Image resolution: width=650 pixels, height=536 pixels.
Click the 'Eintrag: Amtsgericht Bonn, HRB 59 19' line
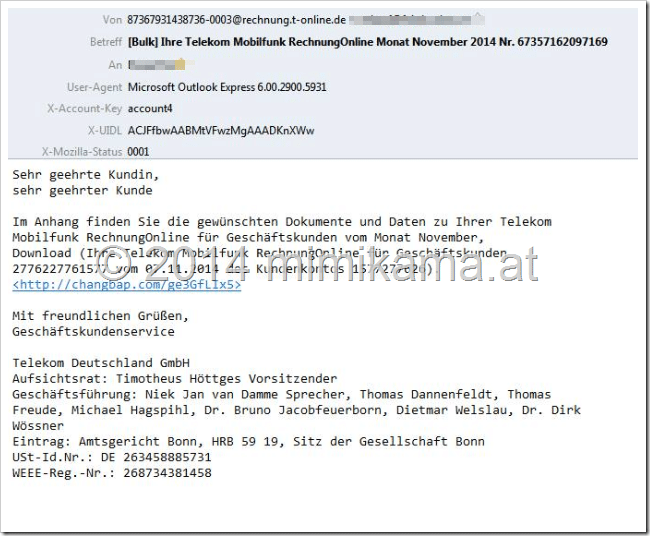click(x=248, y=441)
